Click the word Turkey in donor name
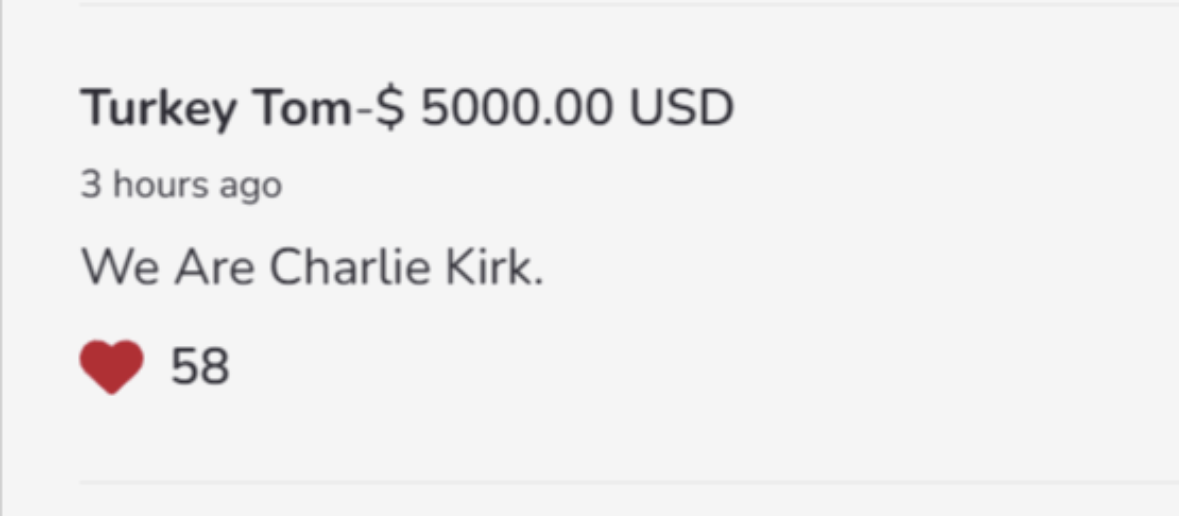This screenshot has width=1179, height=516. tap(159, 108)
